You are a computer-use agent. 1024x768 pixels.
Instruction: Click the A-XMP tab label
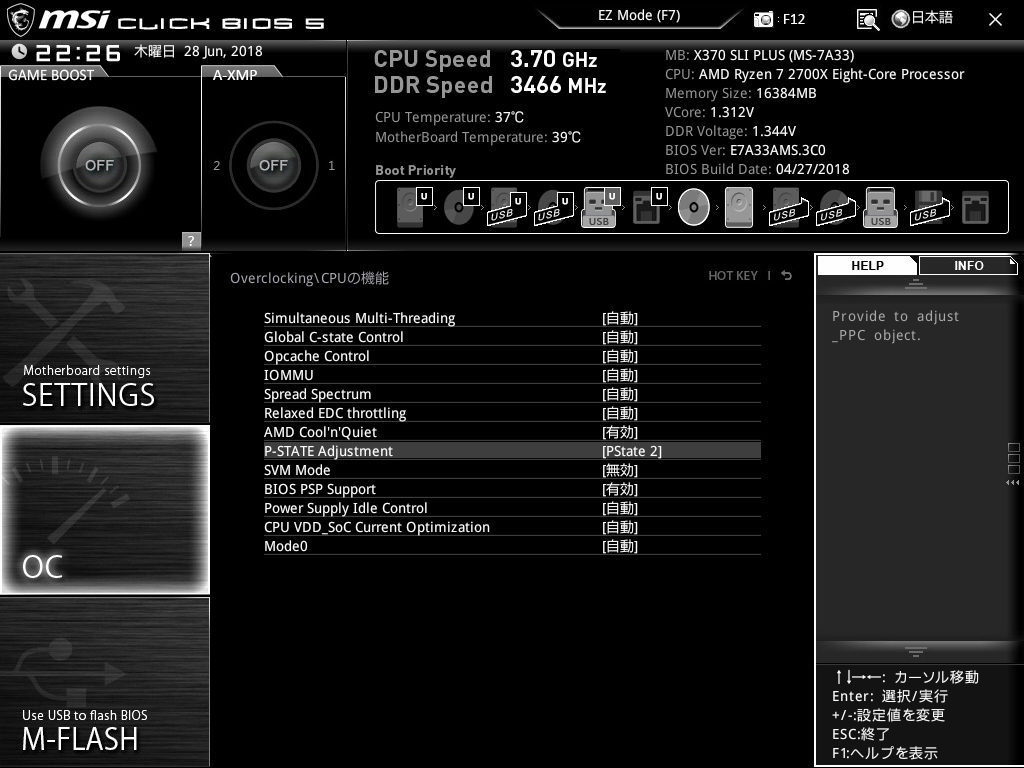(235, 74)
